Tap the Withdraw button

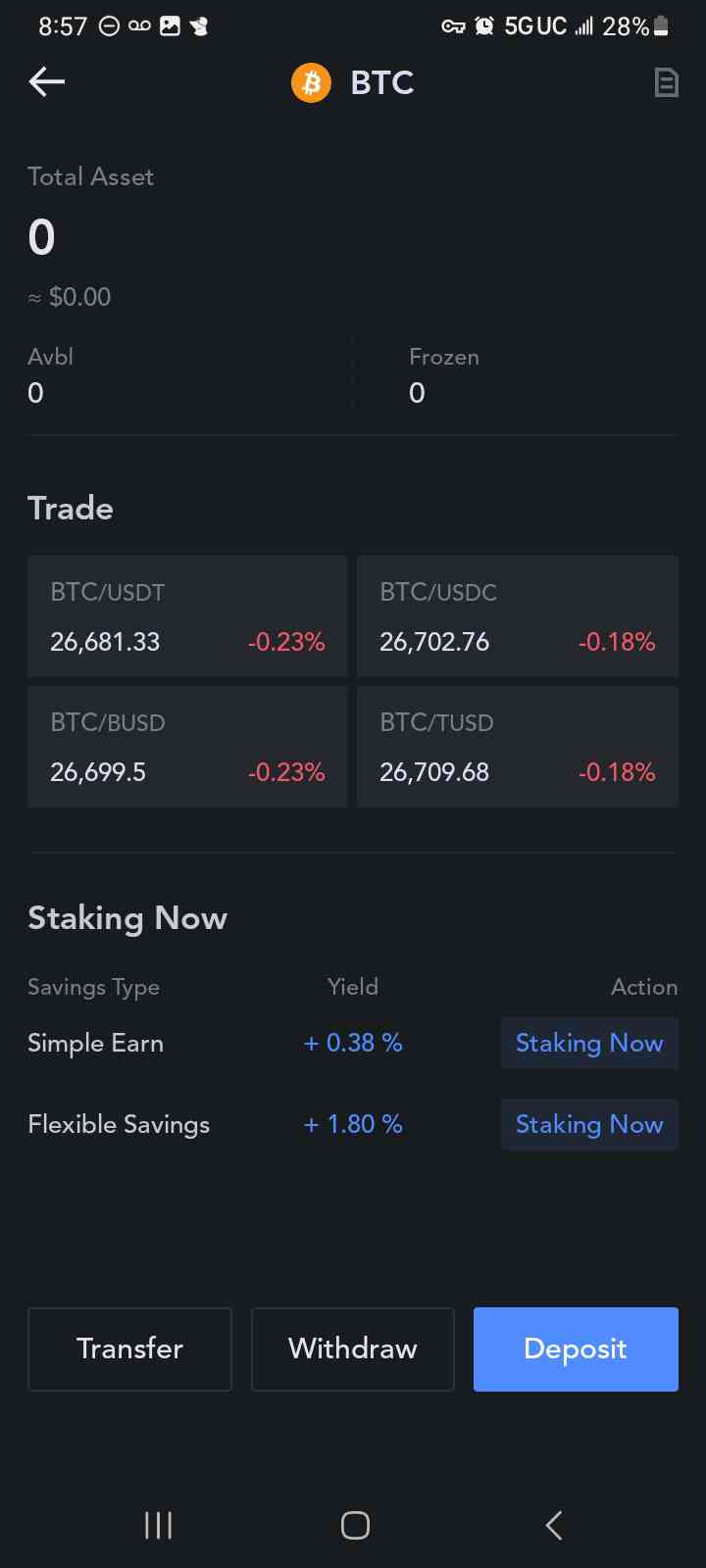click(353, 1349)
